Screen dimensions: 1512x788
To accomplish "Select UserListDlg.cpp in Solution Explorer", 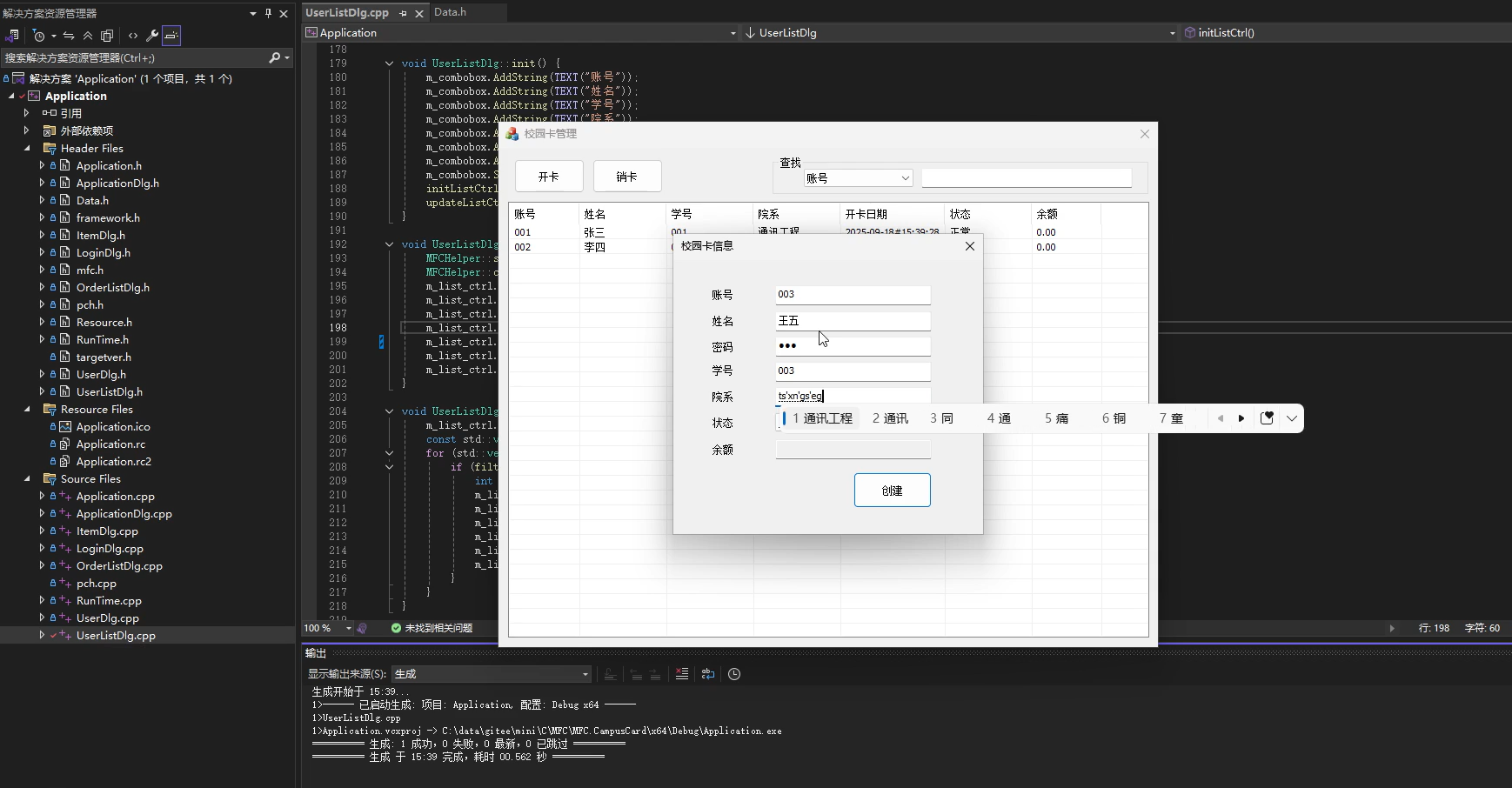I will 116,635.
